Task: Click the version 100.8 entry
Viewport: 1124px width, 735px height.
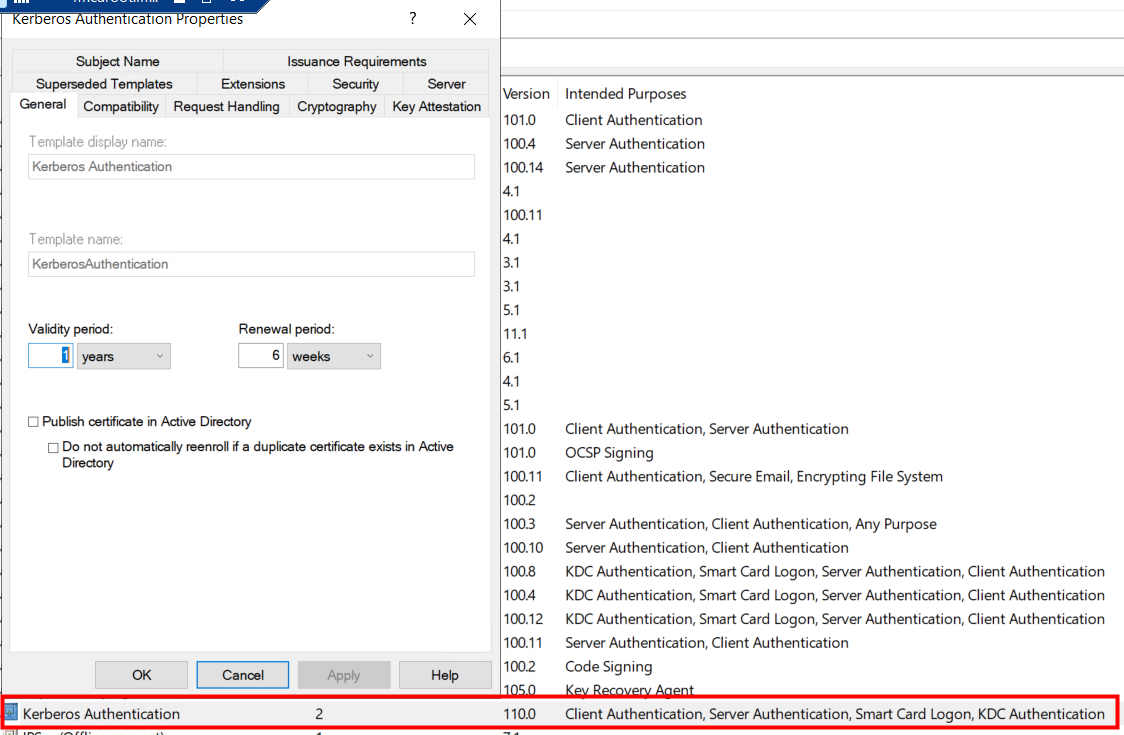Action: [x=520, y=571]
